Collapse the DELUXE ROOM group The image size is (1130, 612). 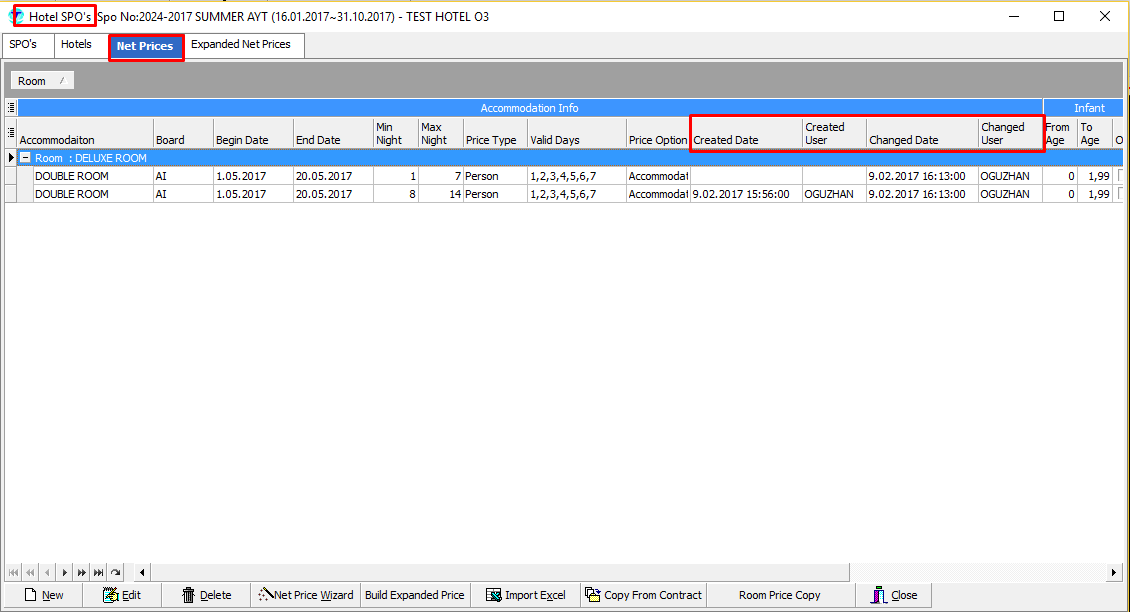point(26,158)
